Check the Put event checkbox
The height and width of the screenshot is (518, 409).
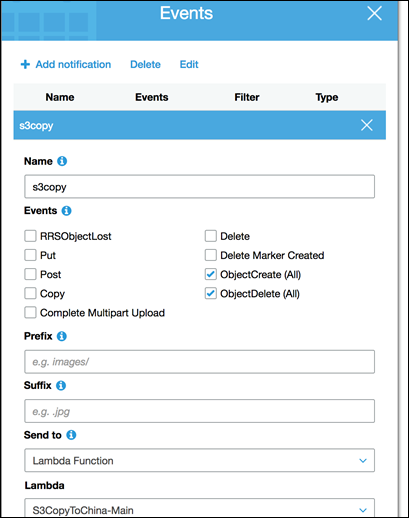click(x=30, y=255)
